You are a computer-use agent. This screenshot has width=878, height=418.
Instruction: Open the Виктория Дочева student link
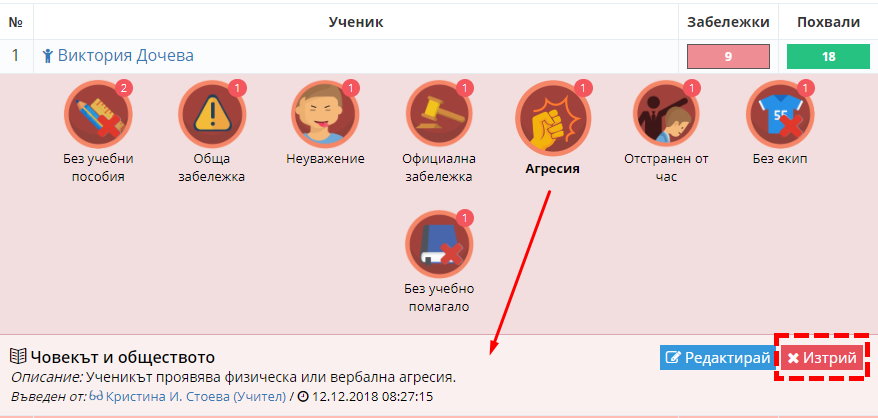(125, 55)
